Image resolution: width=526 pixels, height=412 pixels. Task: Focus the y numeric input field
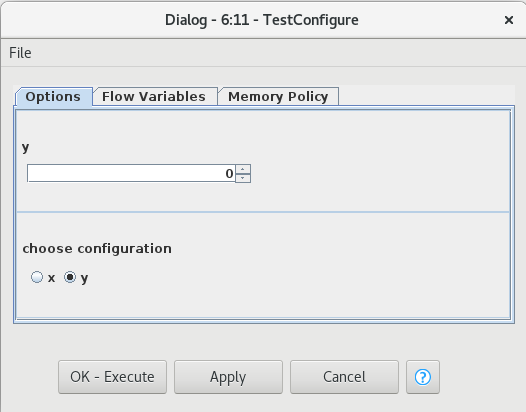click(131, 173)
